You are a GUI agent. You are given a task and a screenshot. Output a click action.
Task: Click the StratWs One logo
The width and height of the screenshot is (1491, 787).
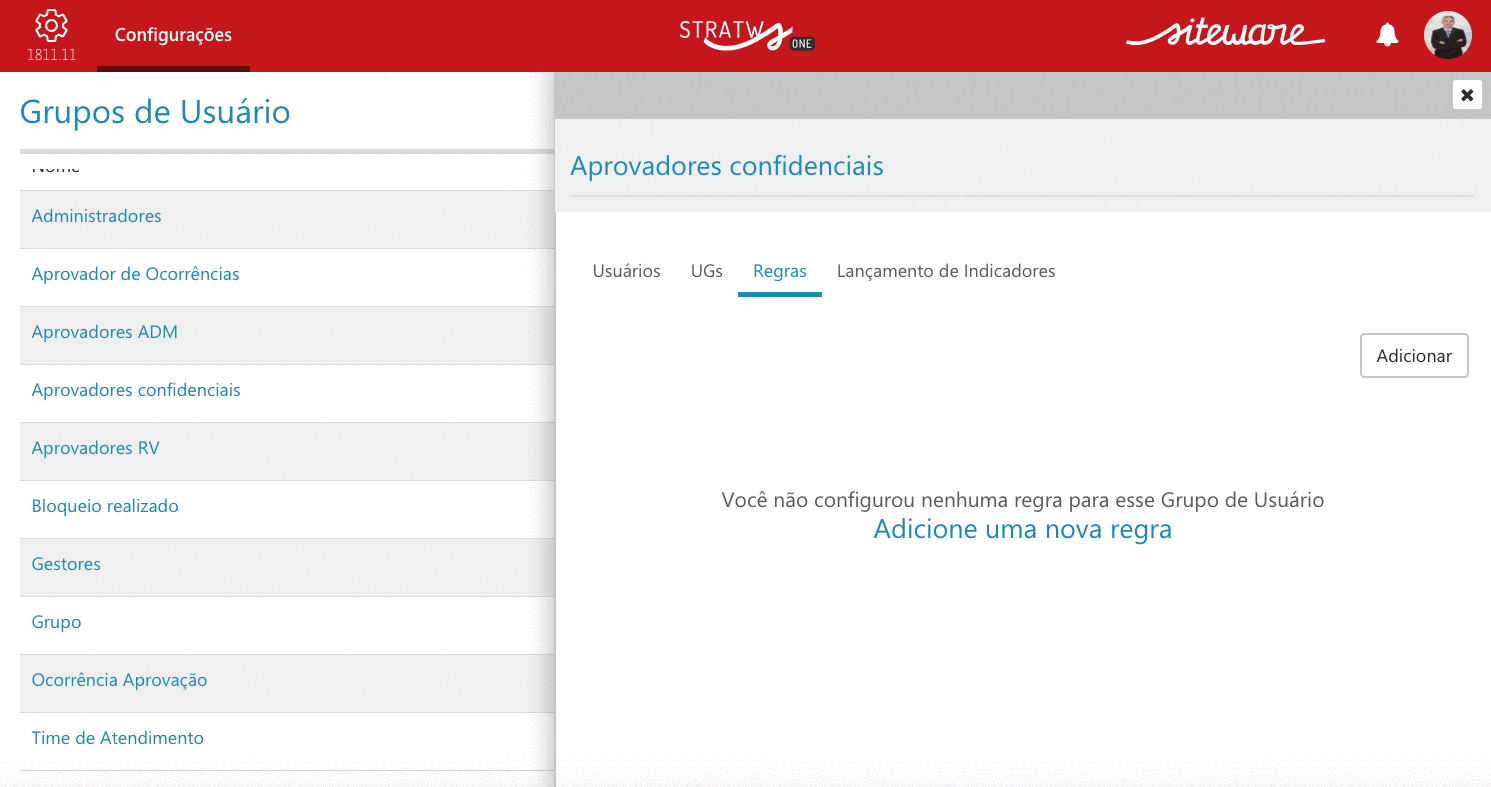(x=747, y=34)
